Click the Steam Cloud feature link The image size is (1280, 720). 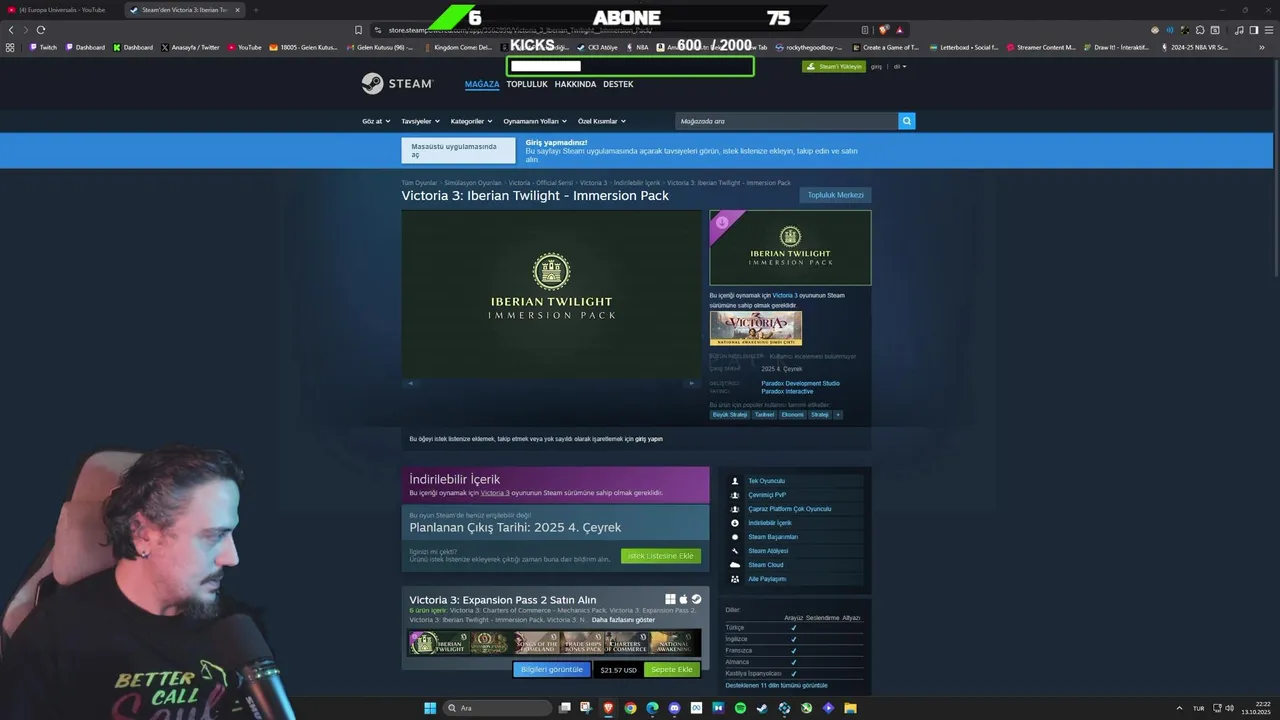tap(796, 565)
